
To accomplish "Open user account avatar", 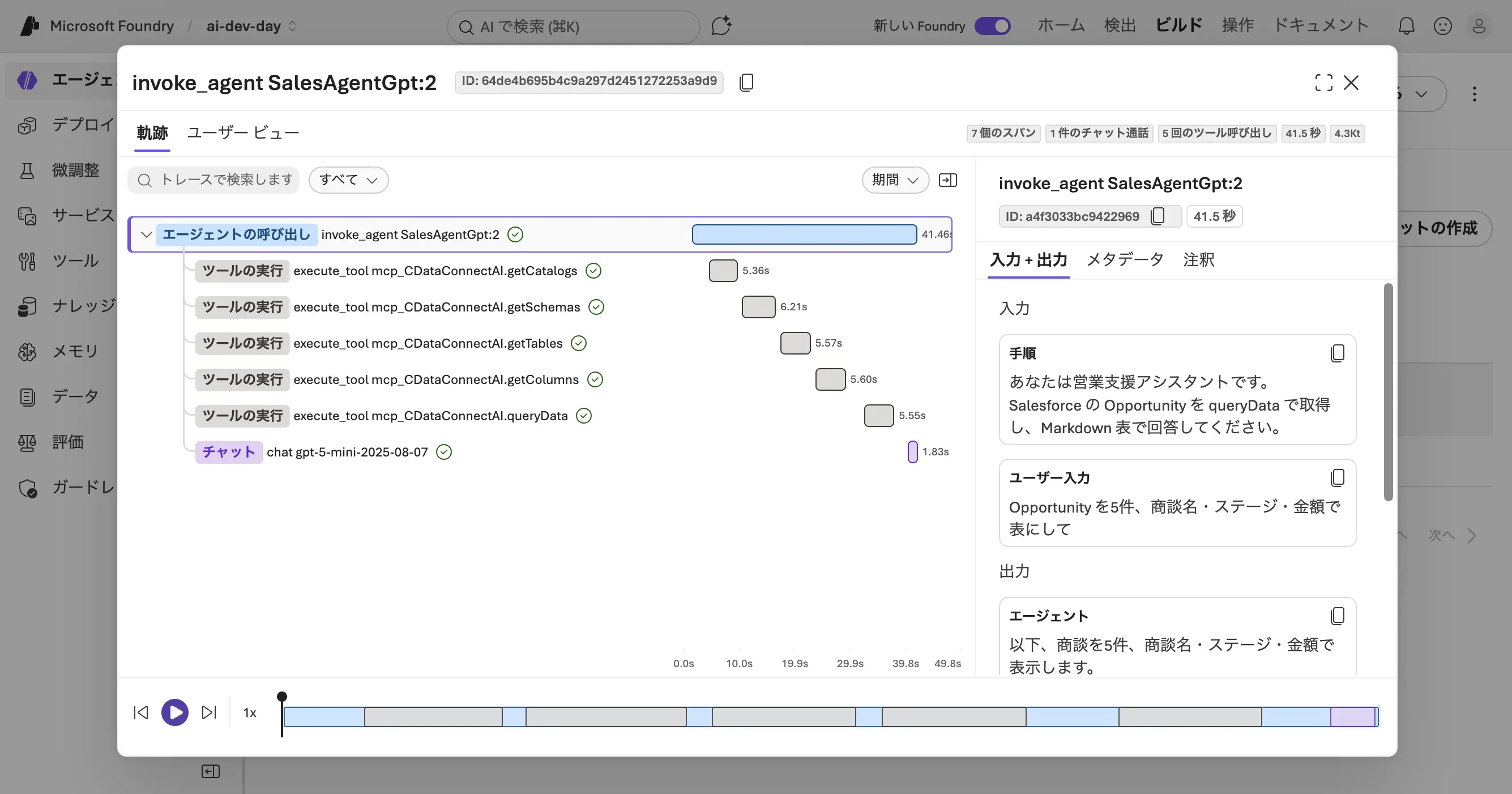I will (x=1479, y=26).
